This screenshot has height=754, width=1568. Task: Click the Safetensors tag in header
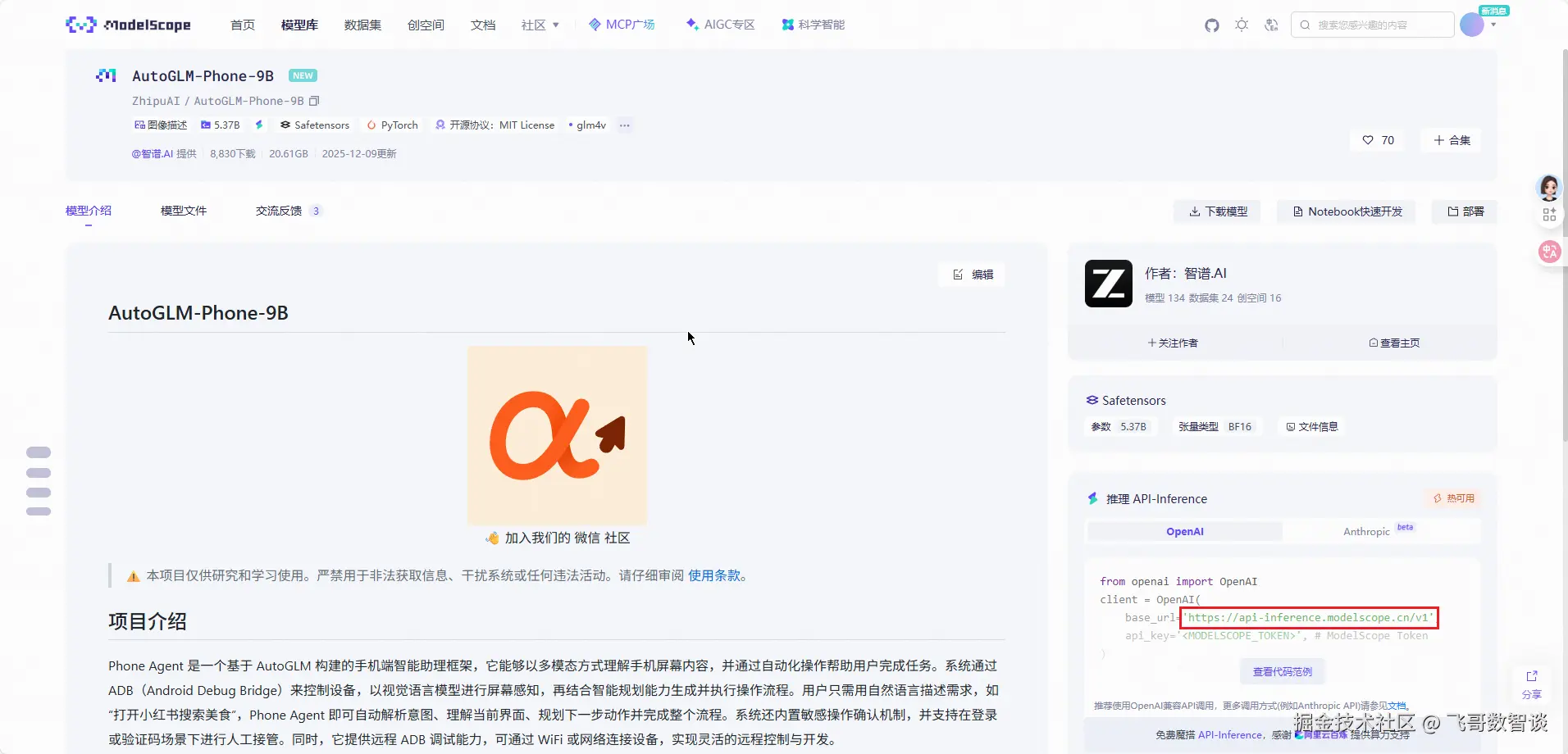315,125
